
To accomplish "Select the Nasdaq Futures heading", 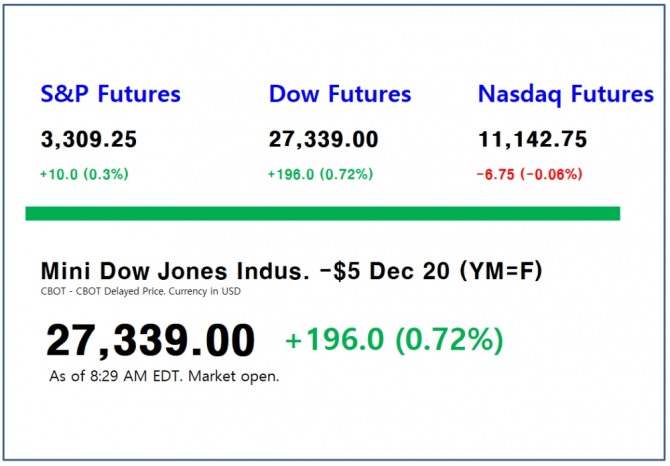I will [565, 95].
